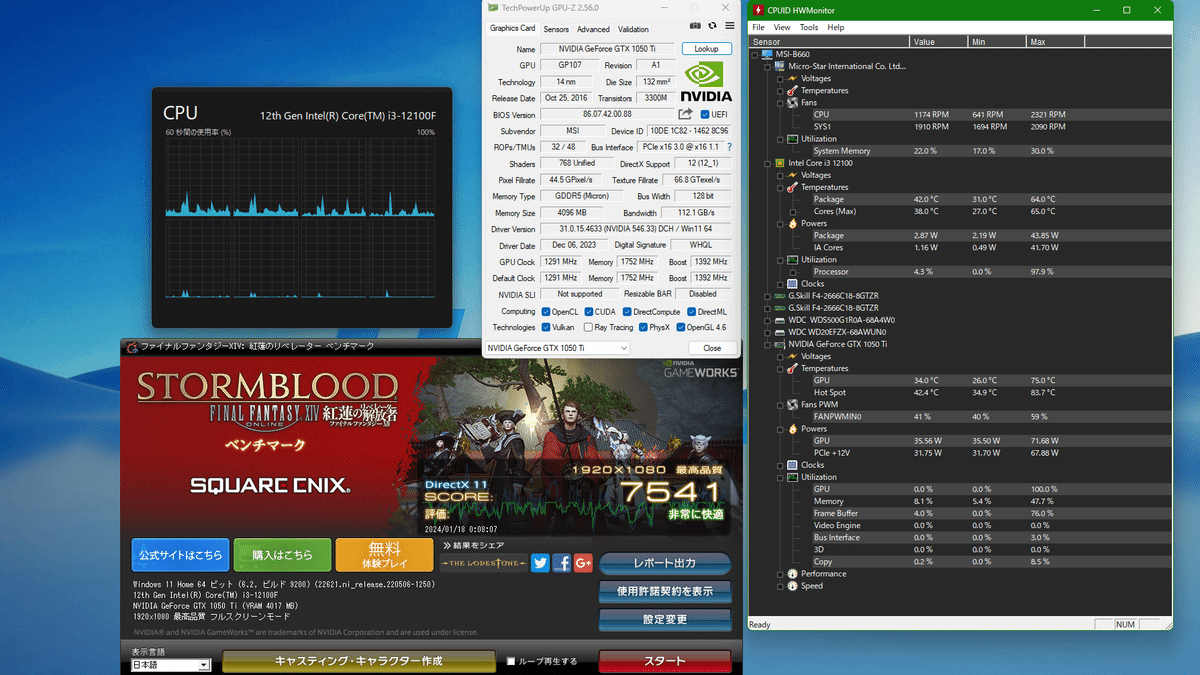Click the GPU Fans PWM icon

click(x=792, y=405)
